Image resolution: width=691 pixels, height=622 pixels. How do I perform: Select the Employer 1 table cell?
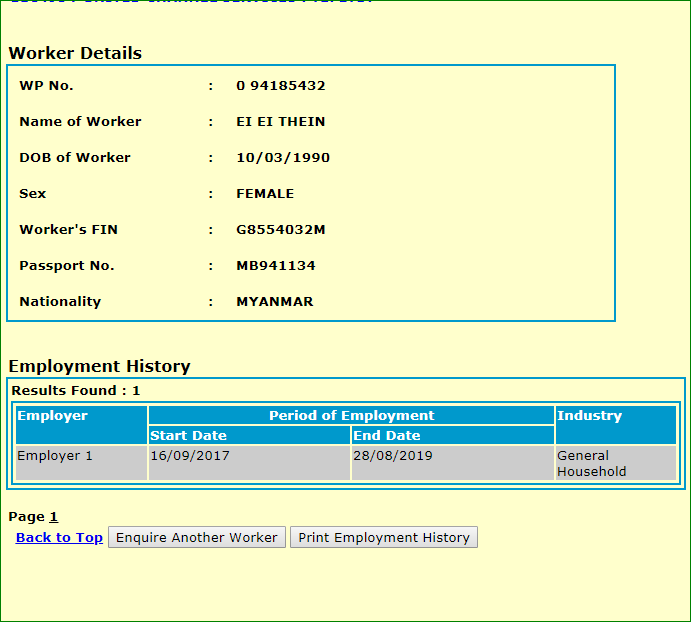click(x=55, y=456)
